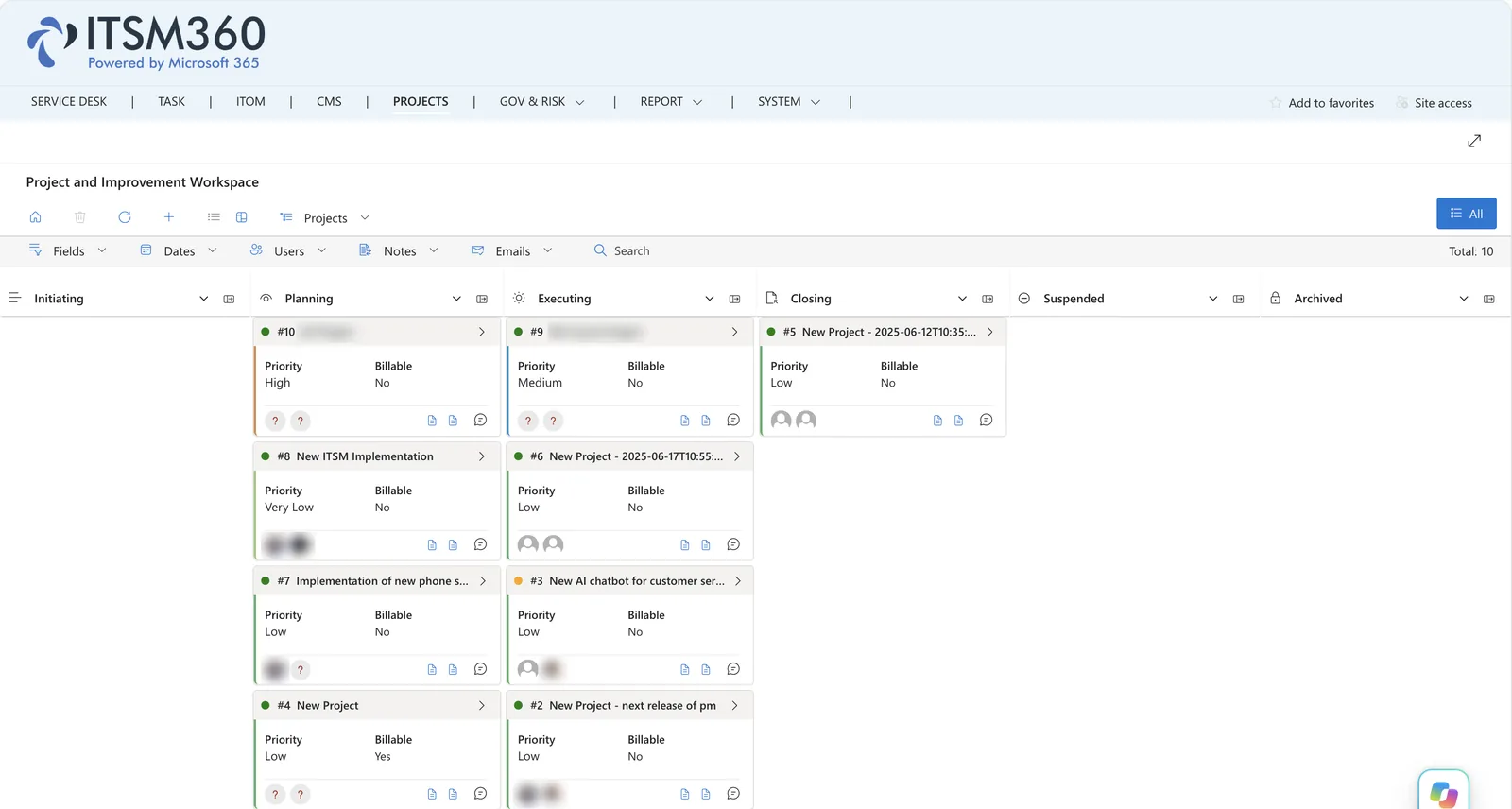Open comments on card #3 AI chatbot
The width and height of the screenshot is (1512, 809).
733,670
